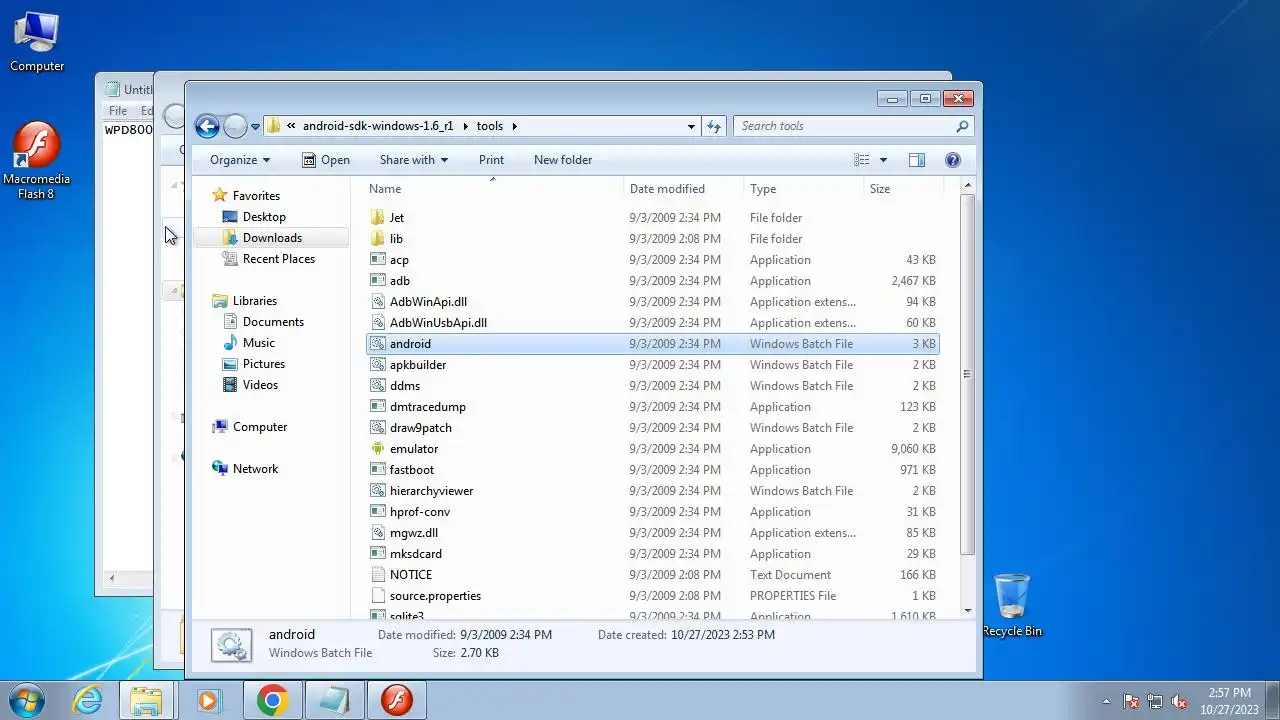1280x720 pixels.
Task: Click the Search tools input field
Action: coord(853,126)
